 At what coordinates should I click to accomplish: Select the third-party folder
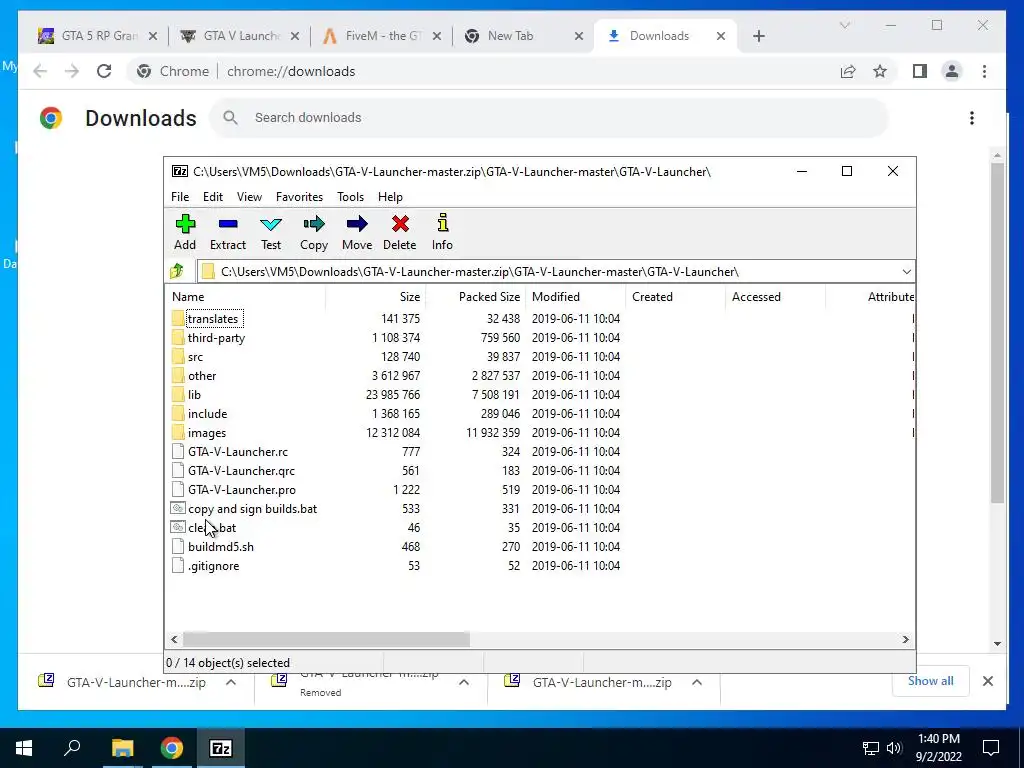click(x=216, y=338)
